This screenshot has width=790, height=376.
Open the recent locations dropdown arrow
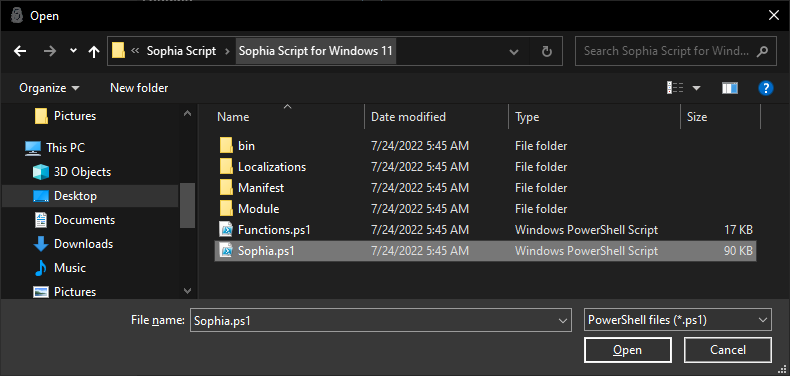(74, 51)
